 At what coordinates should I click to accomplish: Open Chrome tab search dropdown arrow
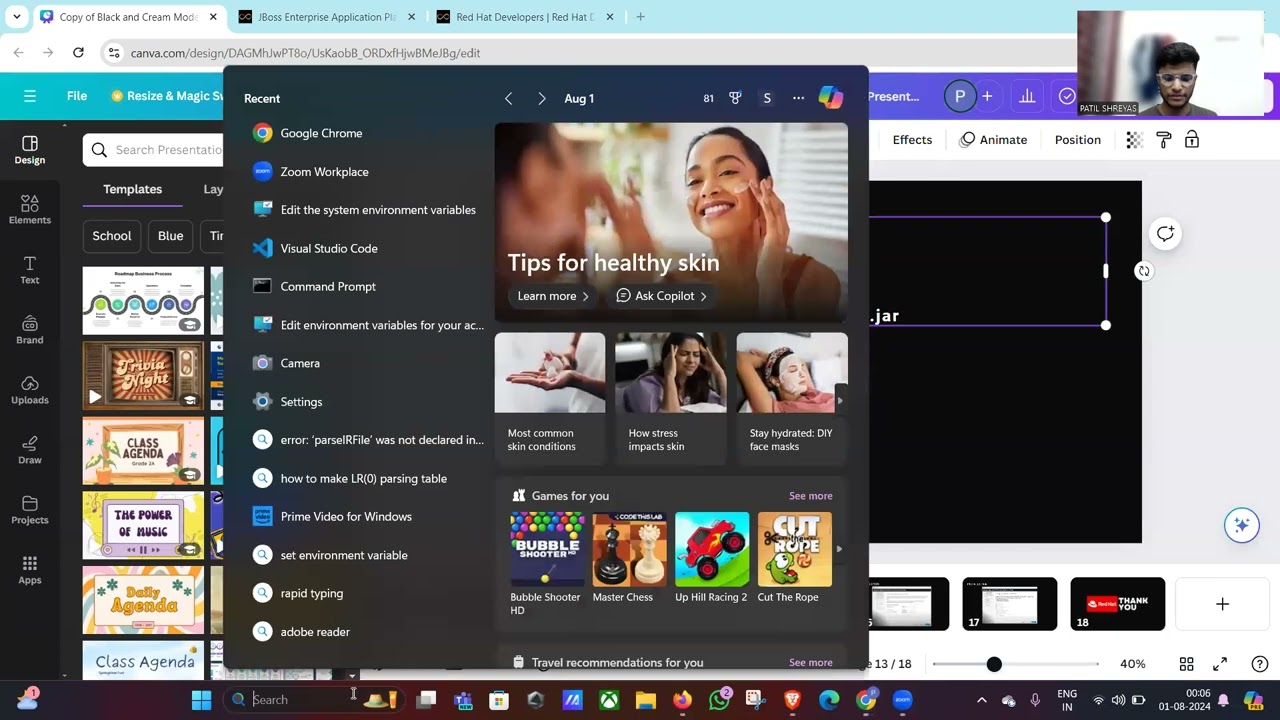point(16,17)
